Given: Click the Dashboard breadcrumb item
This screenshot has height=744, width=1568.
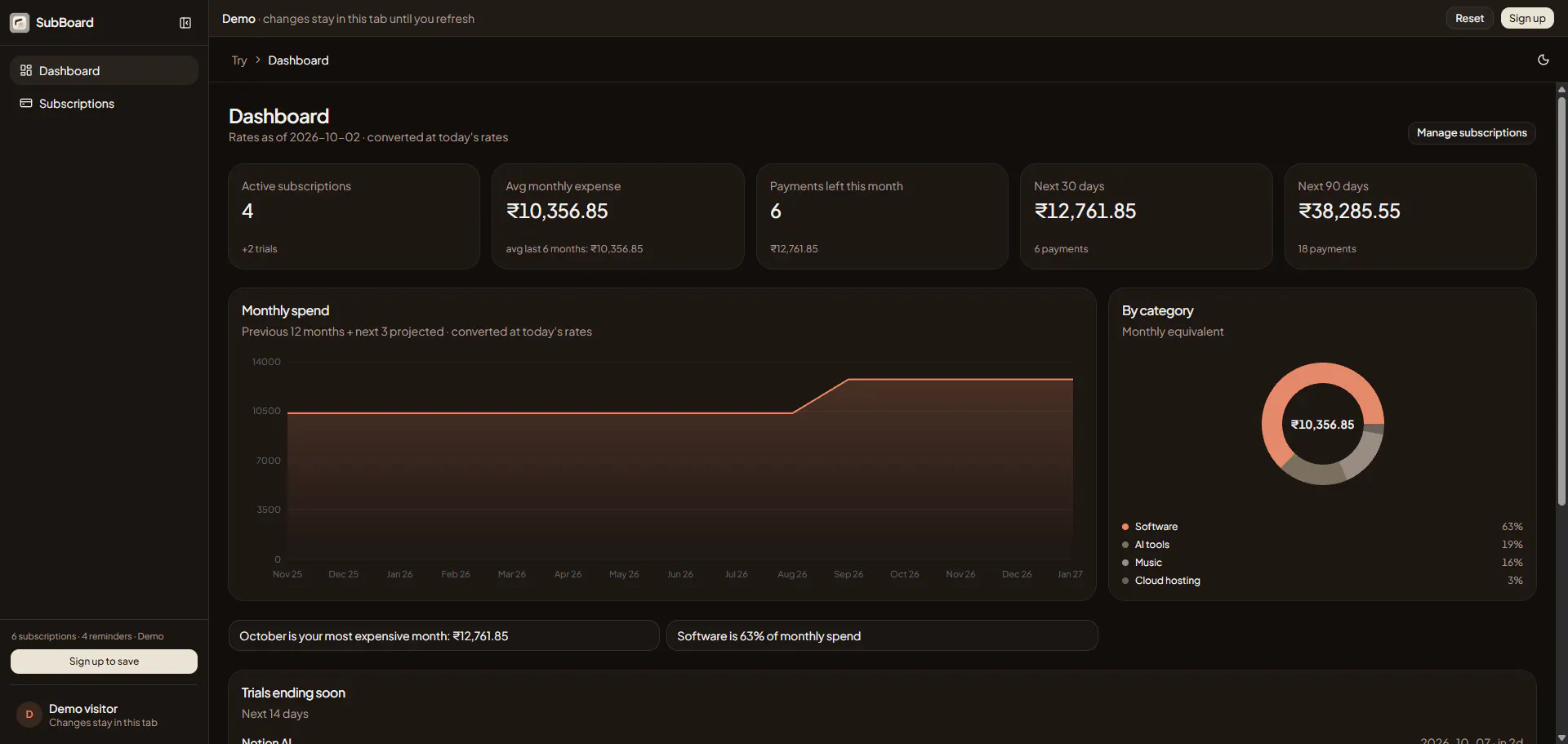Looking at the screenshot, I should (298, 60).
